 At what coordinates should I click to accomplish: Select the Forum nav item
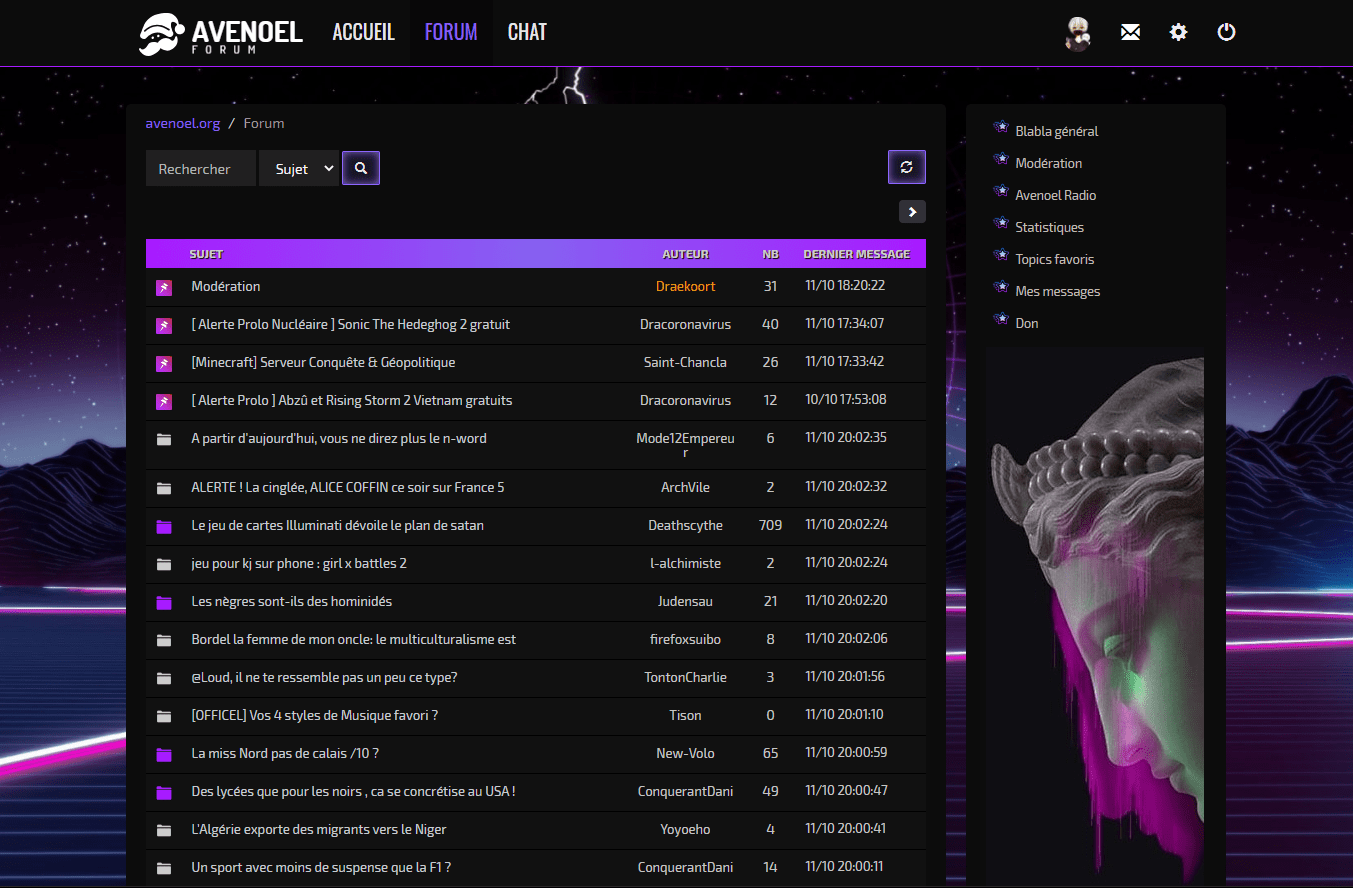(451, 32)
